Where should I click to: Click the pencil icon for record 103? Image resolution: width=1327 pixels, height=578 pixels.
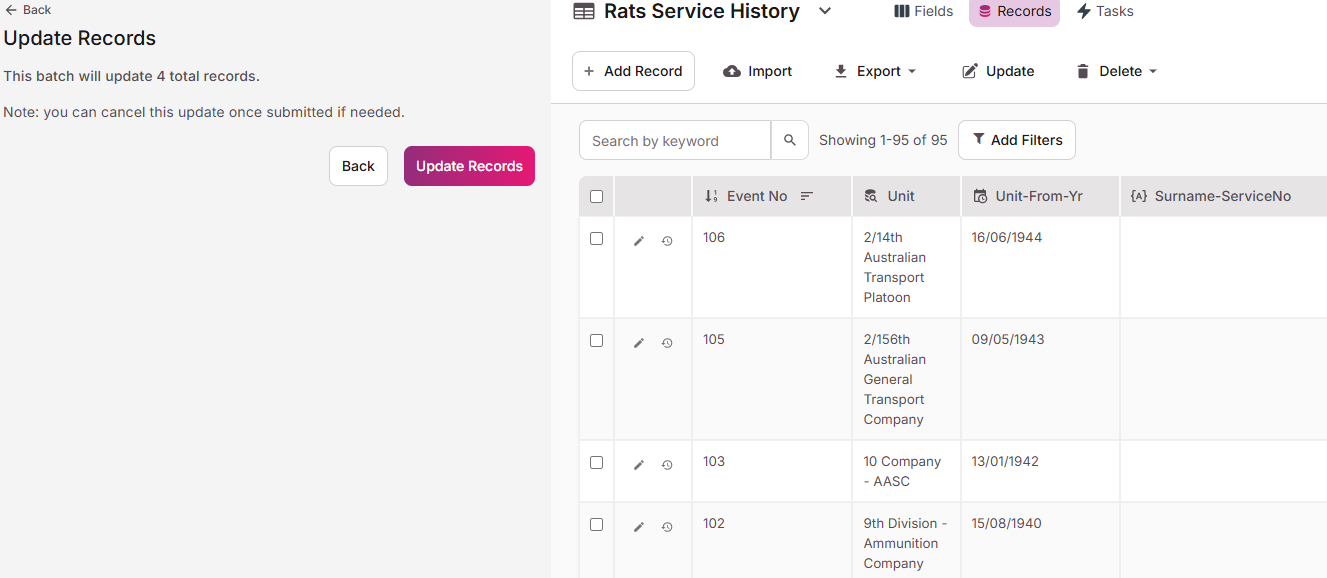coord(639,465)
